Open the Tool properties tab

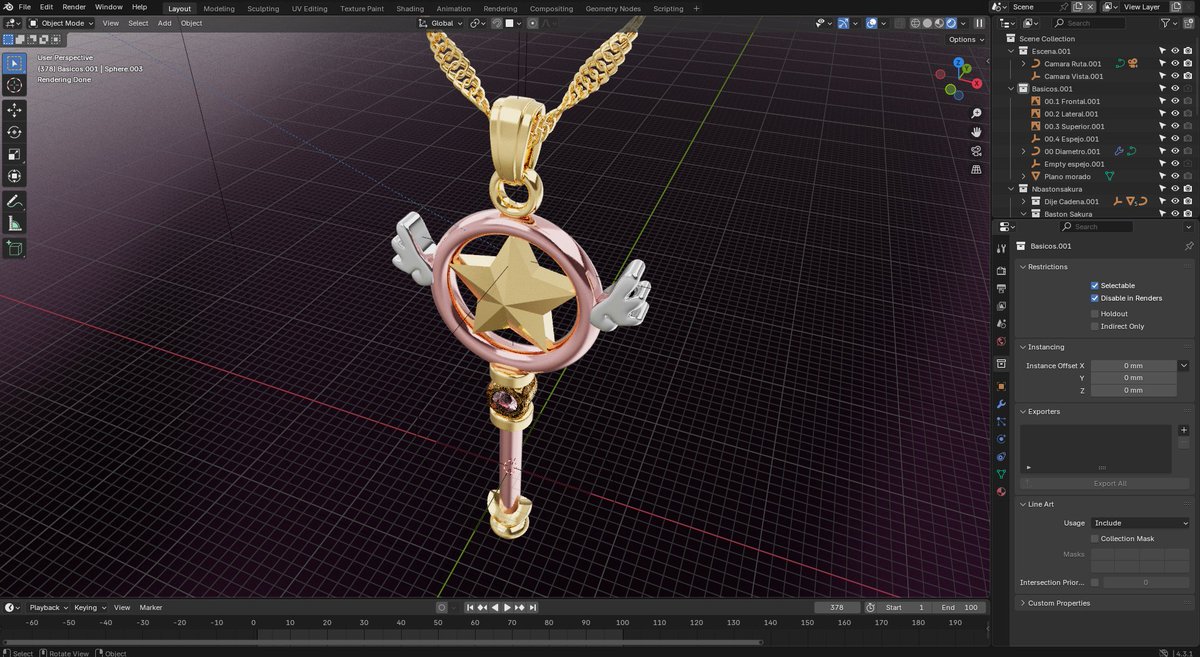[1001, 248]
